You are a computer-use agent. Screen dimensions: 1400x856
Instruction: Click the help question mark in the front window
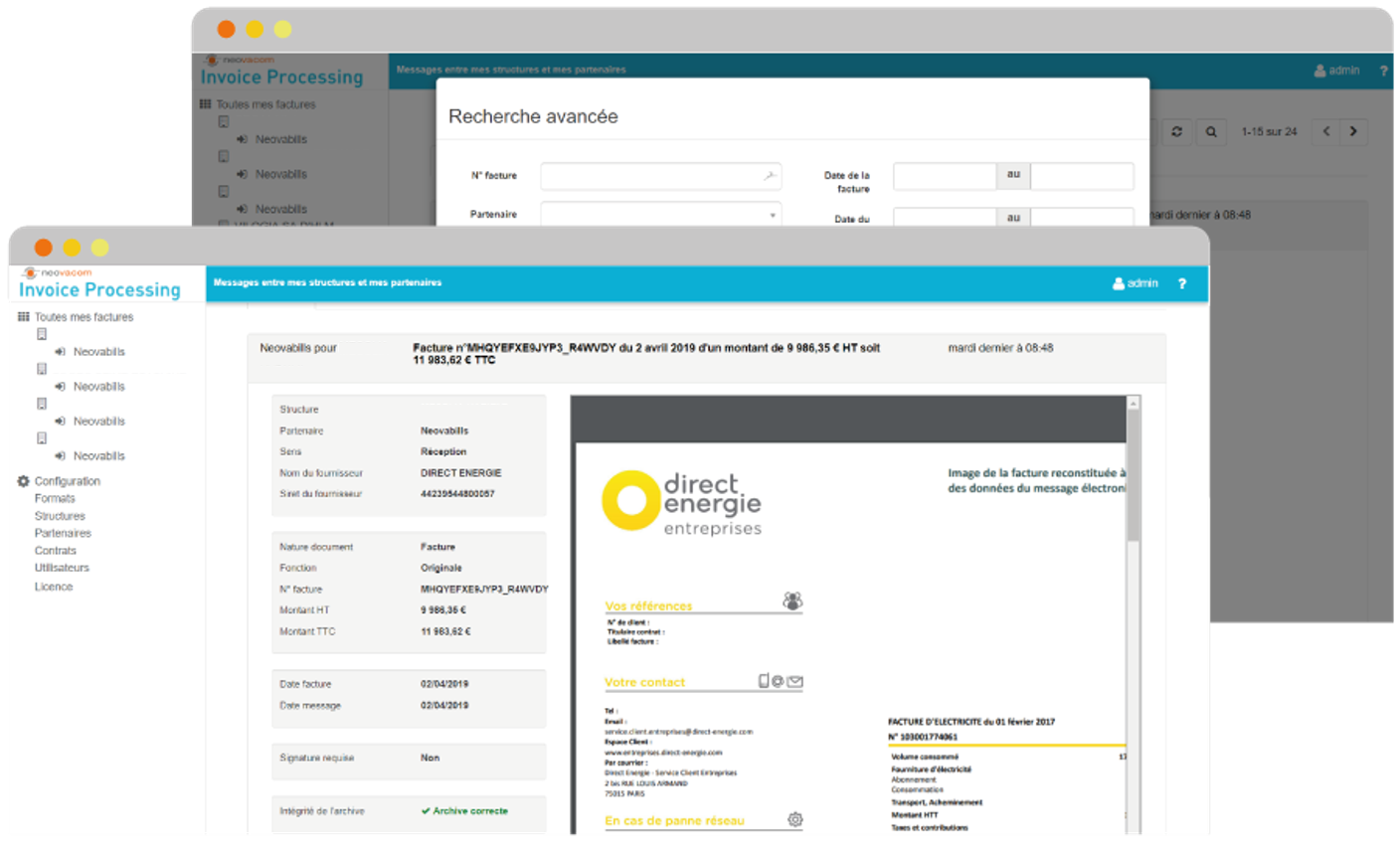click(1182, 283)
